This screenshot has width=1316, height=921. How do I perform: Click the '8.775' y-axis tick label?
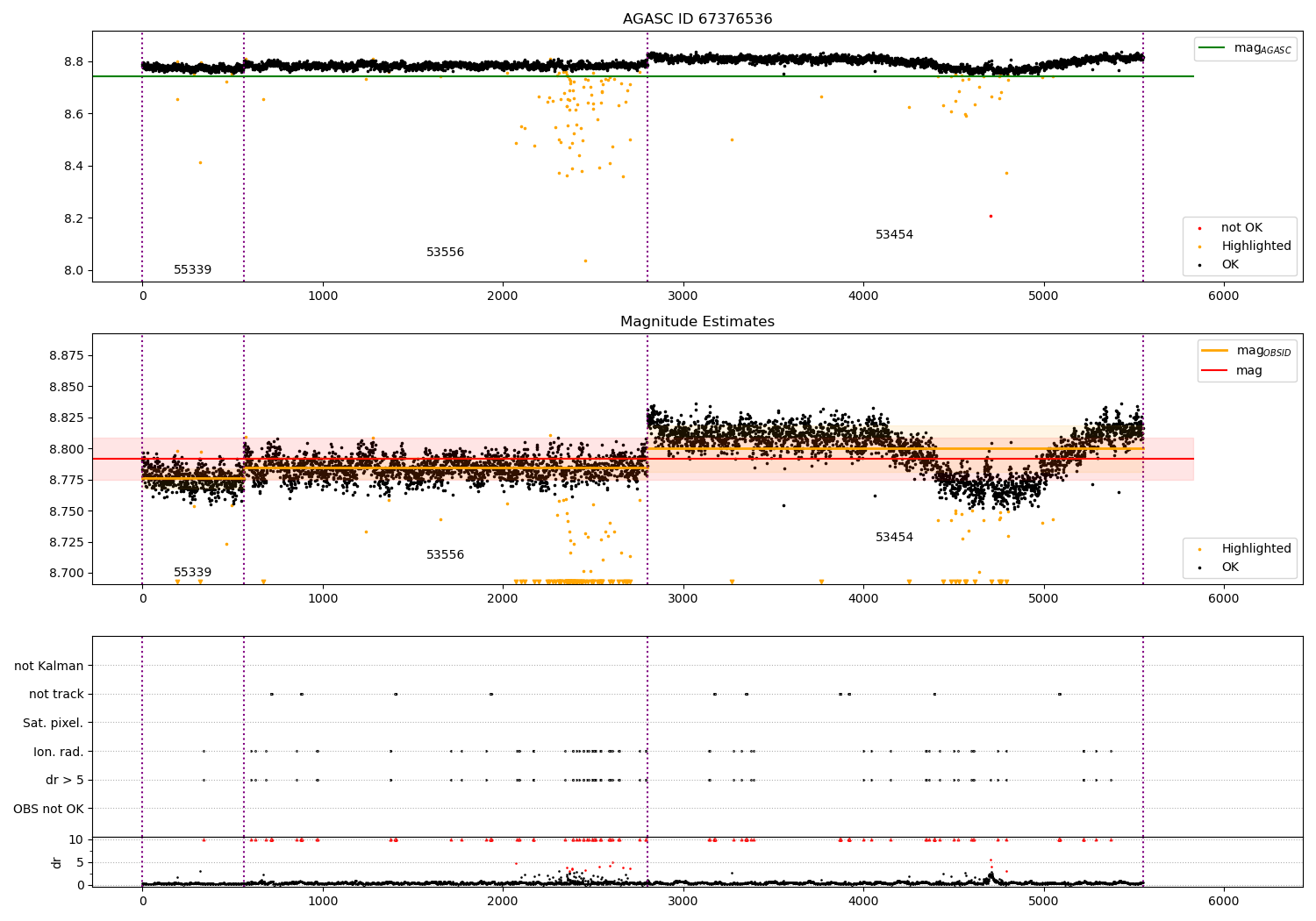66,481
